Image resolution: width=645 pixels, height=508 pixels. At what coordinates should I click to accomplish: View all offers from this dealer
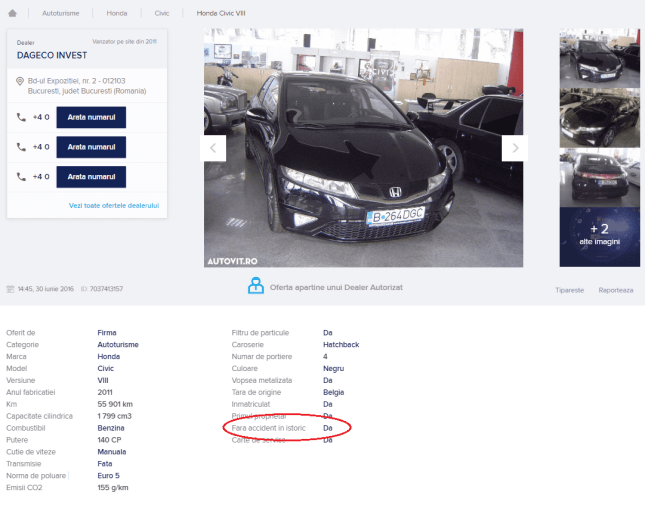click(x=114, y=205)
